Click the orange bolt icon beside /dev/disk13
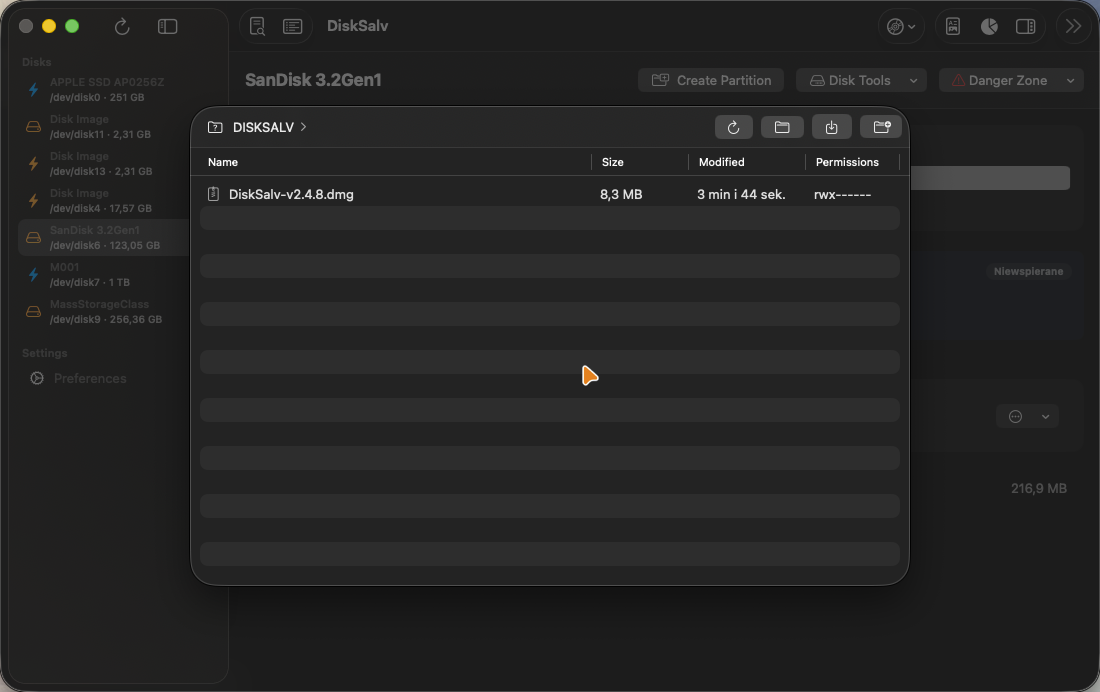The width and height of the screenshot is (1100, 692). pyautogui.click(x=33, y=164)
